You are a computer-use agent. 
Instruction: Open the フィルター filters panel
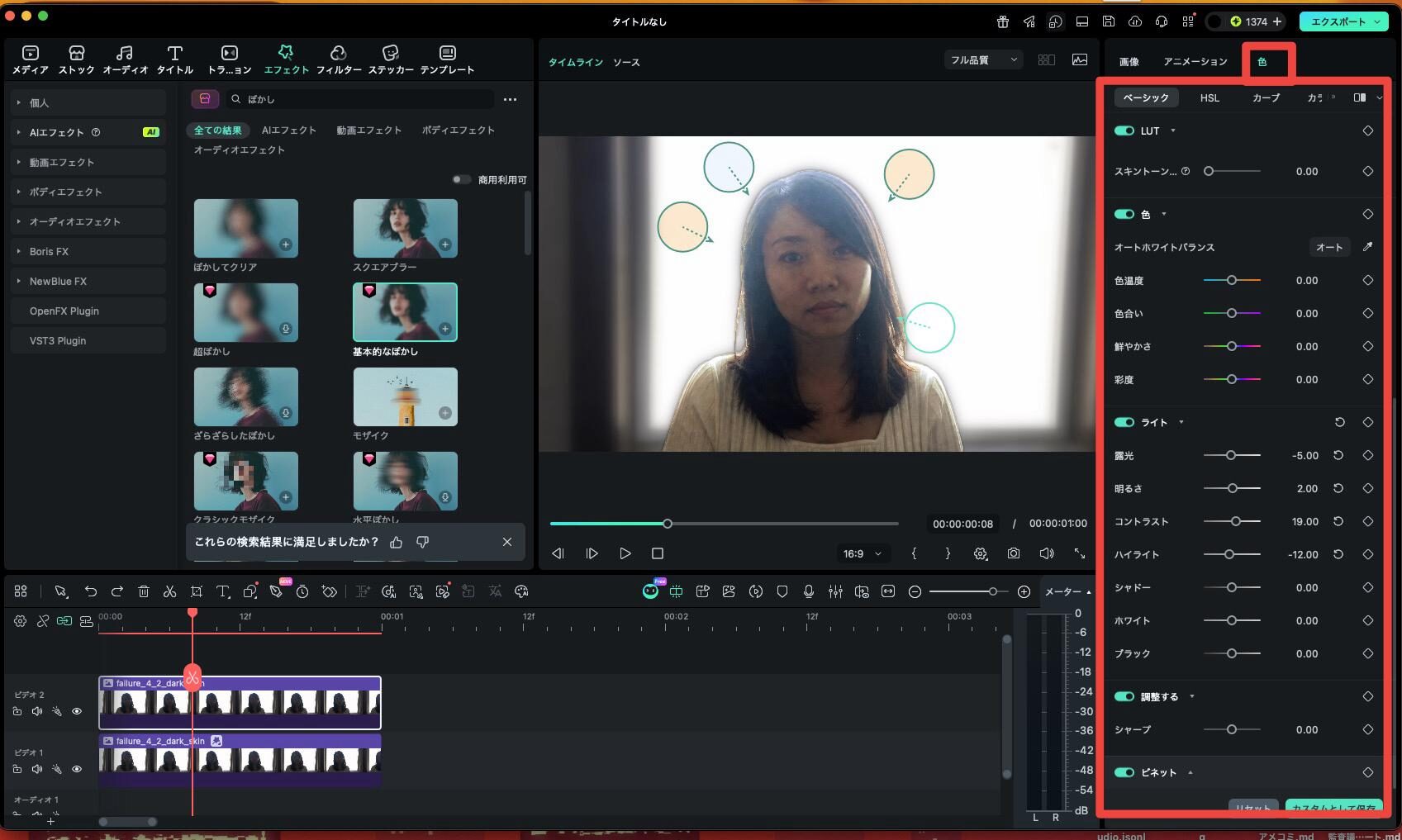click(339, 60)
